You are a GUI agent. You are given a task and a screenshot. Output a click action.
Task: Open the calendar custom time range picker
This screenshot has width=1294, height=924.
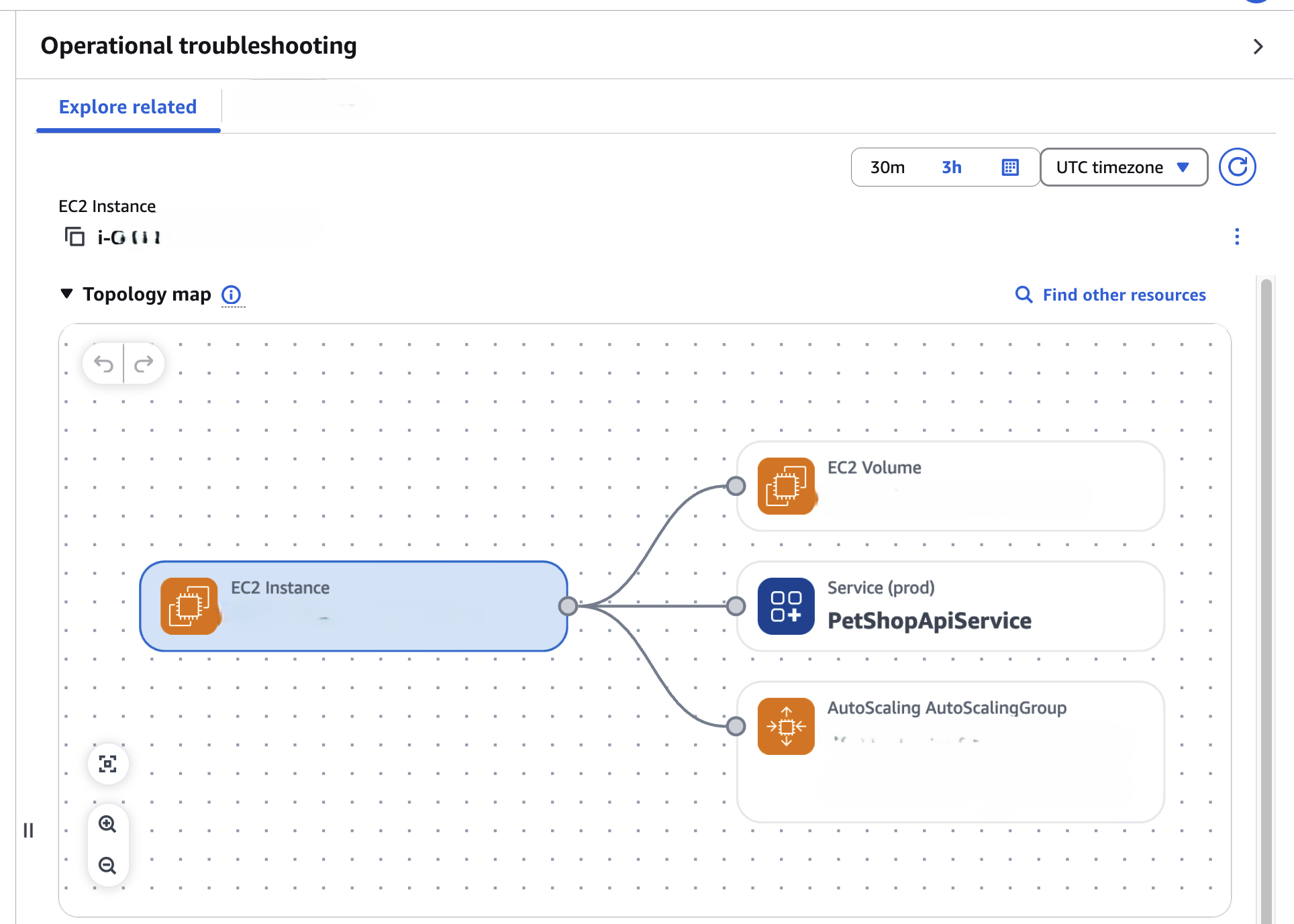(1009, 167)
